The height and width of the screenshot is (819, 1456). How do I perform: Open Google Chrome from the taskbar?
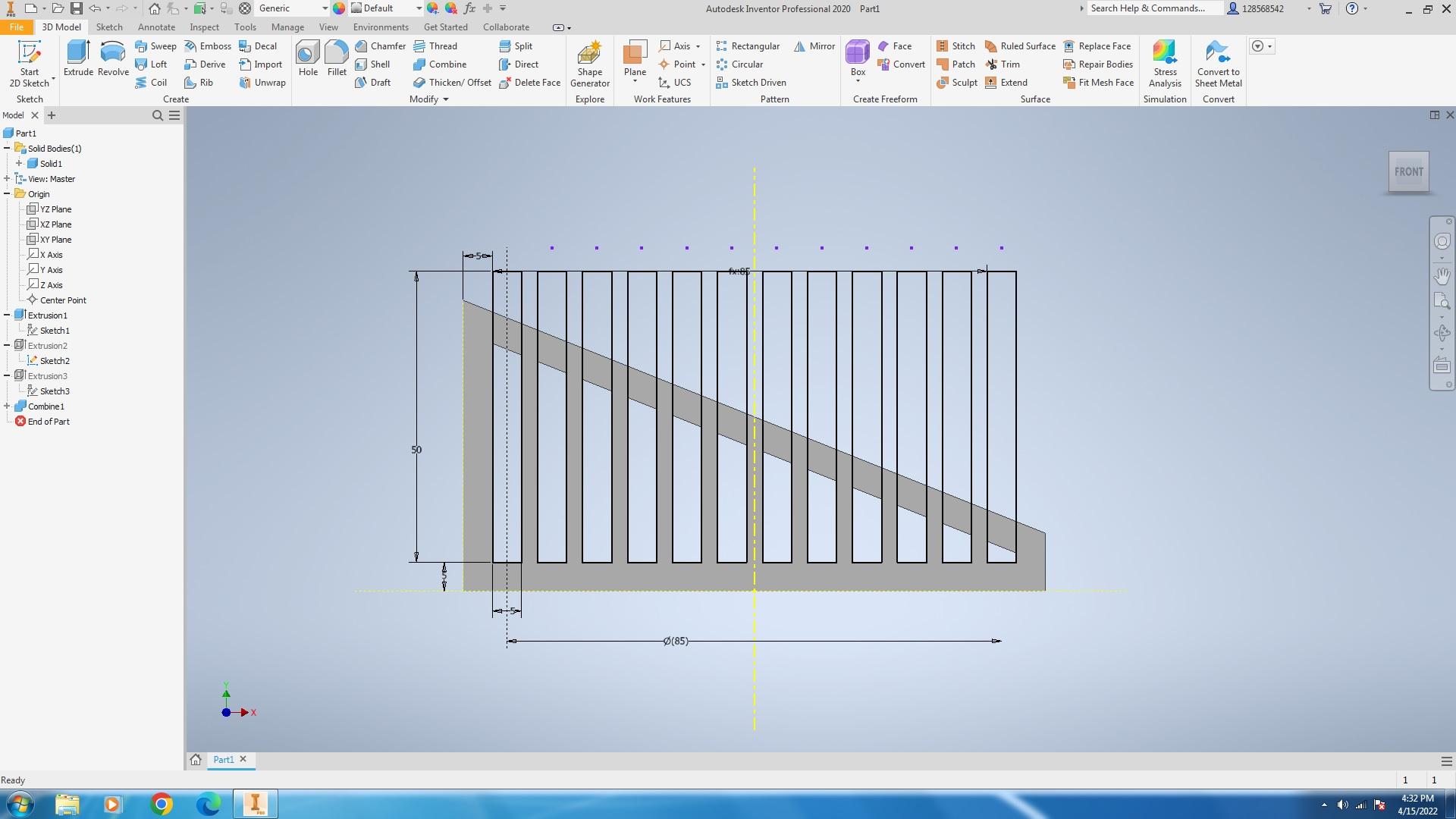161,804
